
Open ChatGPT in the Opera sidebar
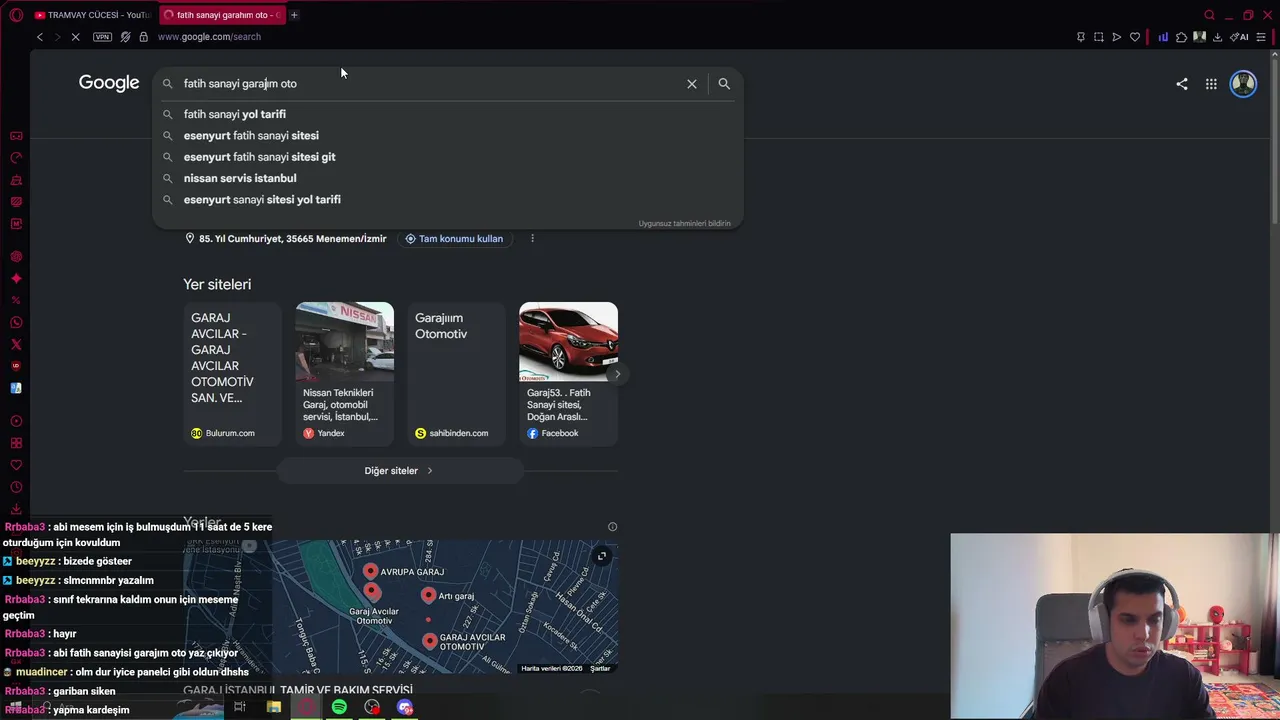coord(16,257)
